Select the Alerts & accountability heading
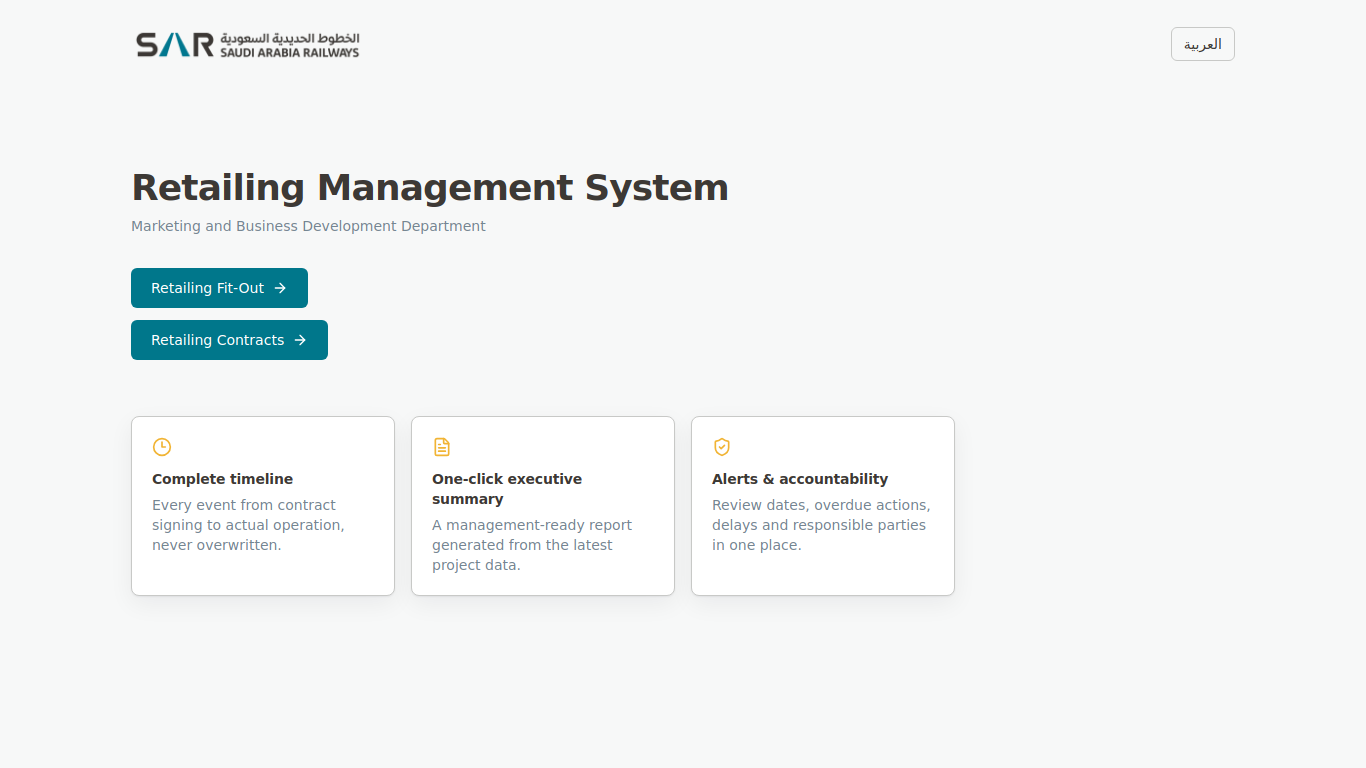 (x=800, y=479)
